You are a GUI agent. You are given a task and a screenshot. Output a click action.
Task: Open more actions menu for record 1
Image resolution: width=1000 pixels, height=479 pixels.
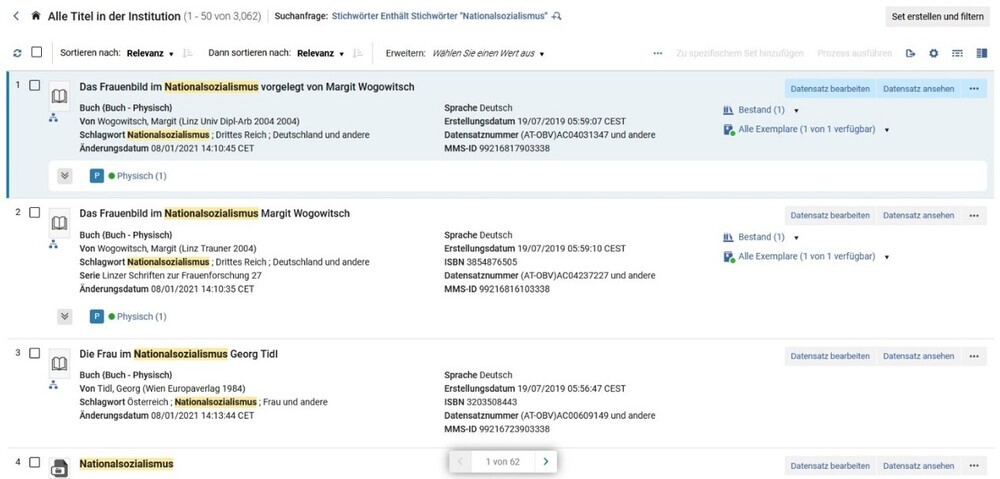click(974, 89)
